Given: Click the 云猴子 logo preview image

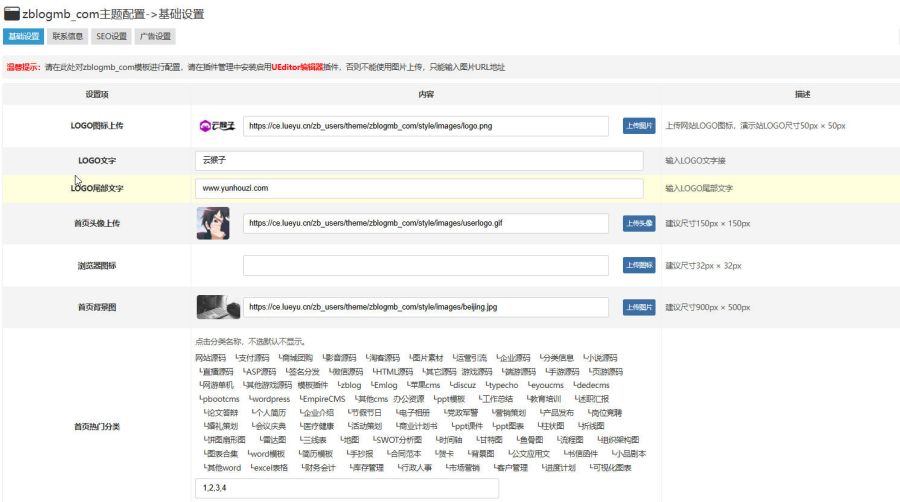Looking at the screenshot, I should [217, 126].
